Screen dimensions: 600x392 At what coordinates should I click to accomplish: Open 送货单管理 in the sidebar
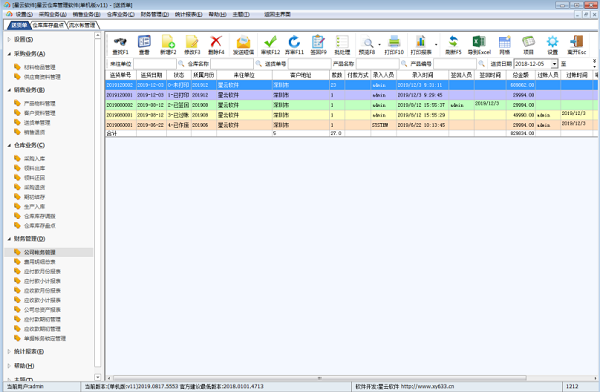coord(37,122)
